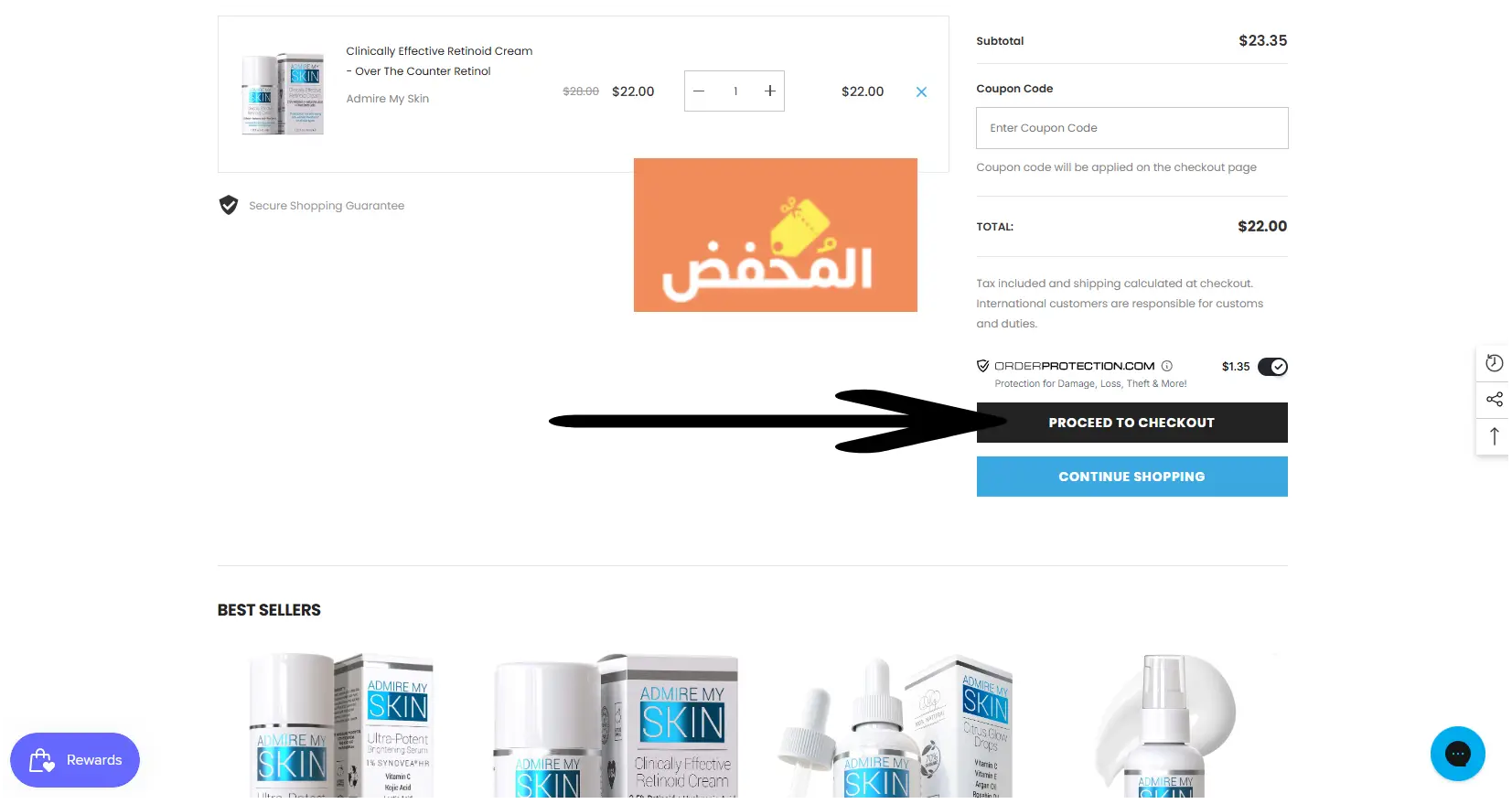Click the Admire My Skin vendor link
The width and height of the screenshot is (1512, 804).
388,99
